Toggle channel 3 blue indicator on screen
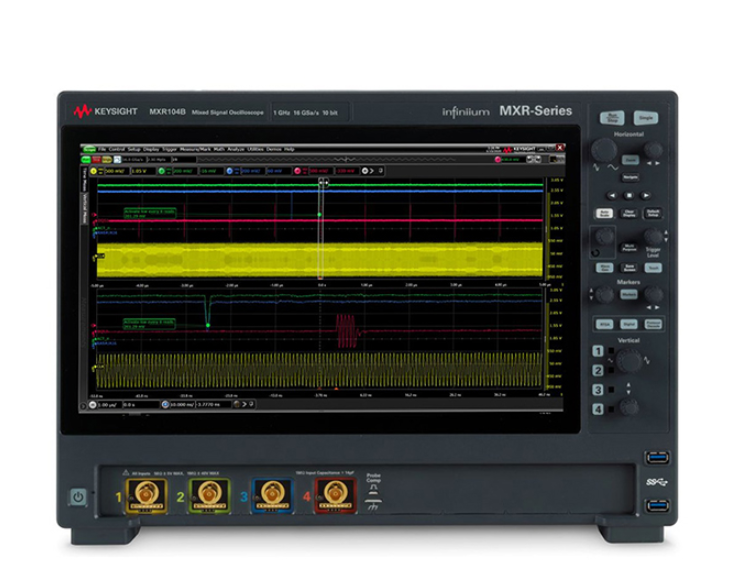This screenshot has height=583, width=740. tap(230, 171)
